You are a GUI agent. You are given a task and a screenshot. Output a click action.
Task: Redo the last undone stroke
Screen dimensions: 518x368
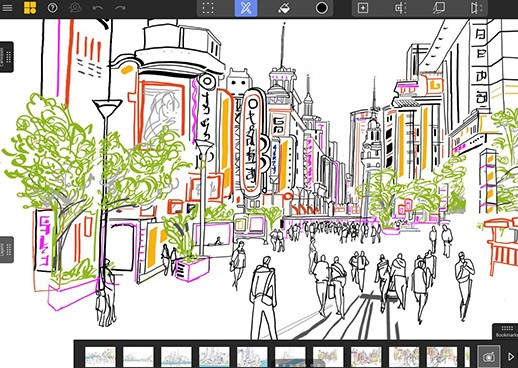point(120,8)
